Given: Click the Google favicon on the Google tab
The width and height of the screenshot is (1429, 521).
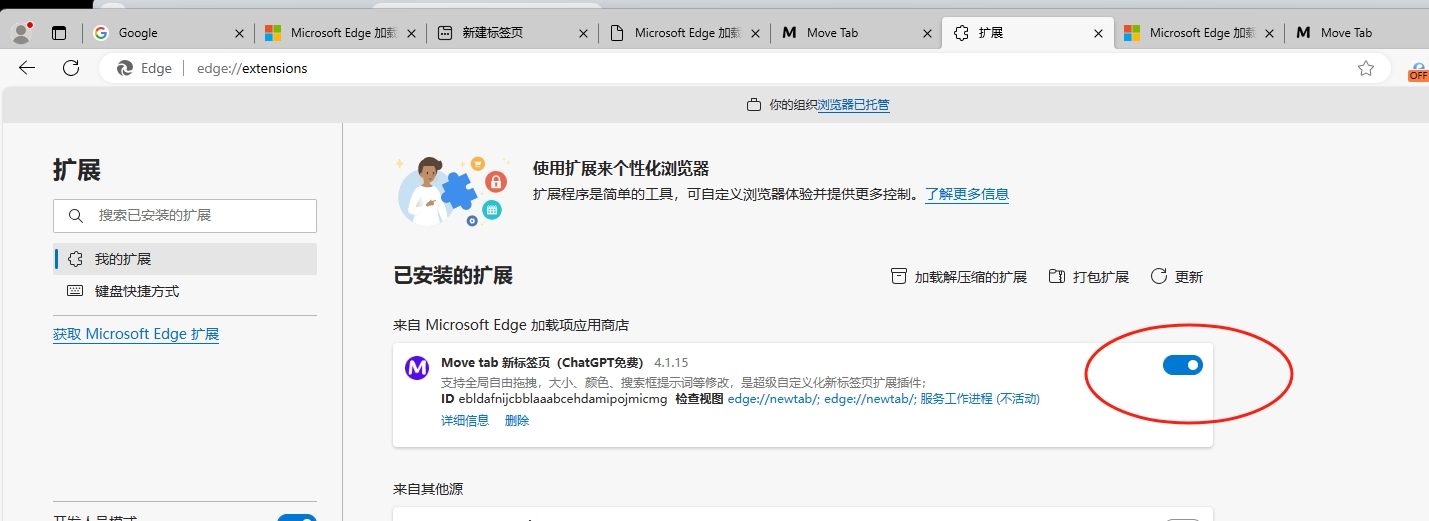Looking at the screenshot, I should 101,33.
